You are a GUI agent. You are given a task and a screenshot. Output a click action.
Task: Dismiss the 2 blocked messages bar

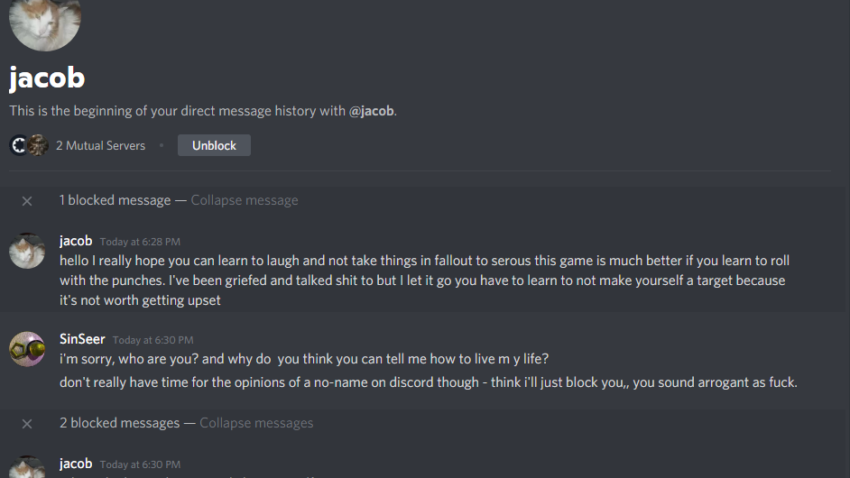coord(27,424)
